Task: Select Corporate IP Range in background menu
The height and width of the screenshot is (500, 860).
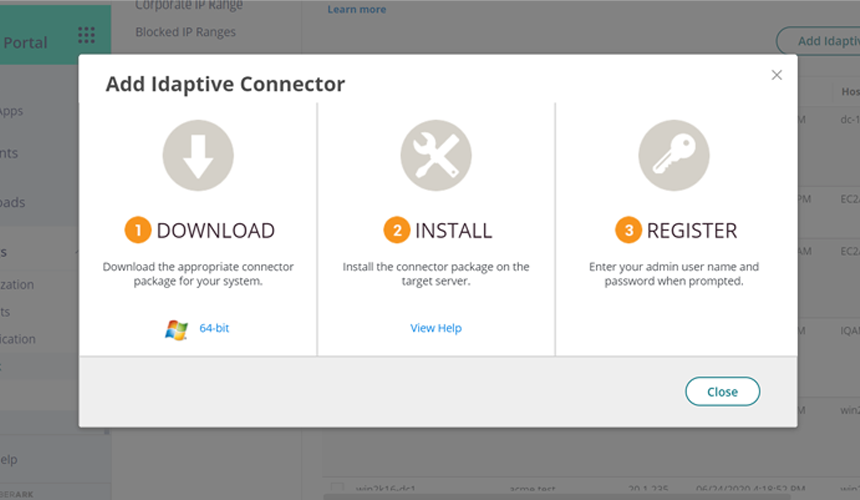Action: pyautogui.click(x=189, y=5)
